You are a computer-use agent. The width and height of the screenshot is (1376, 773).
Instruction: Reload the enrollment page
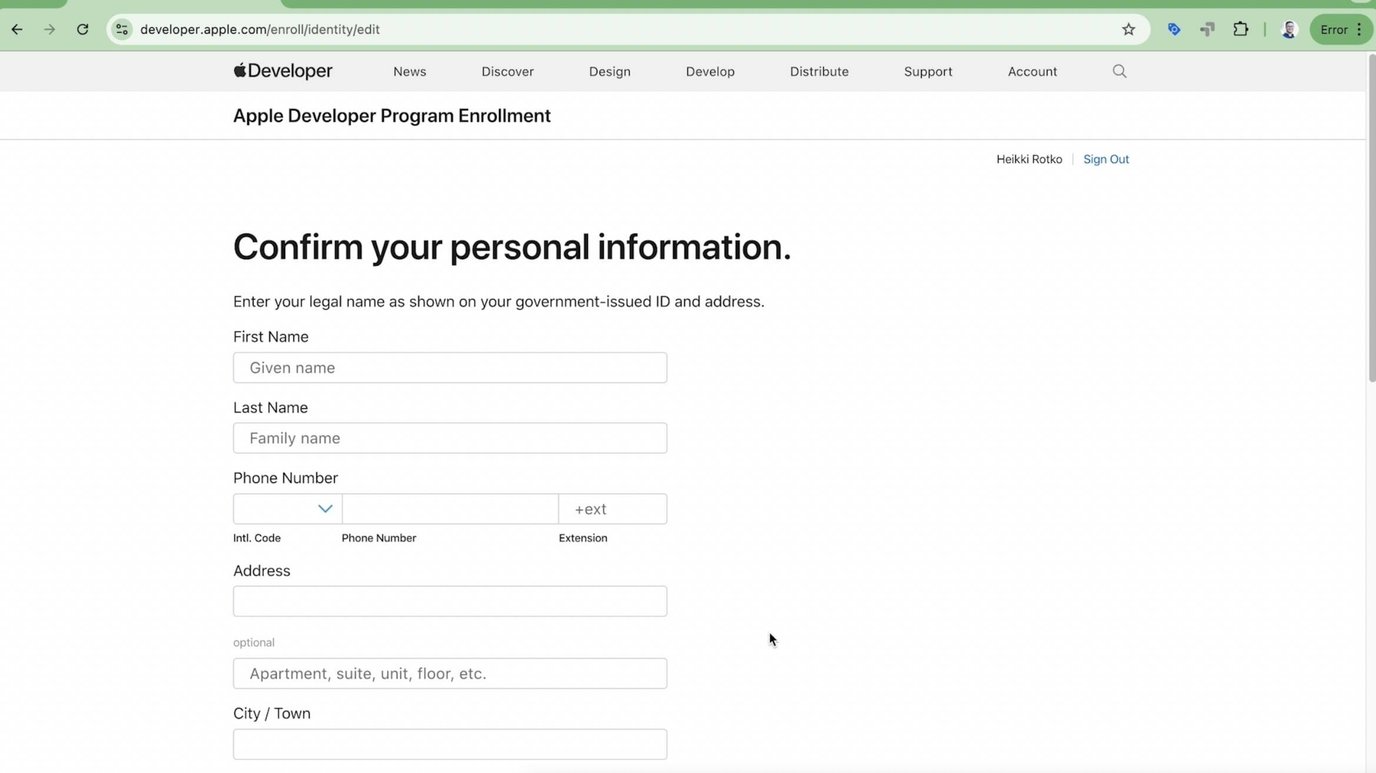tap(83, 29)
